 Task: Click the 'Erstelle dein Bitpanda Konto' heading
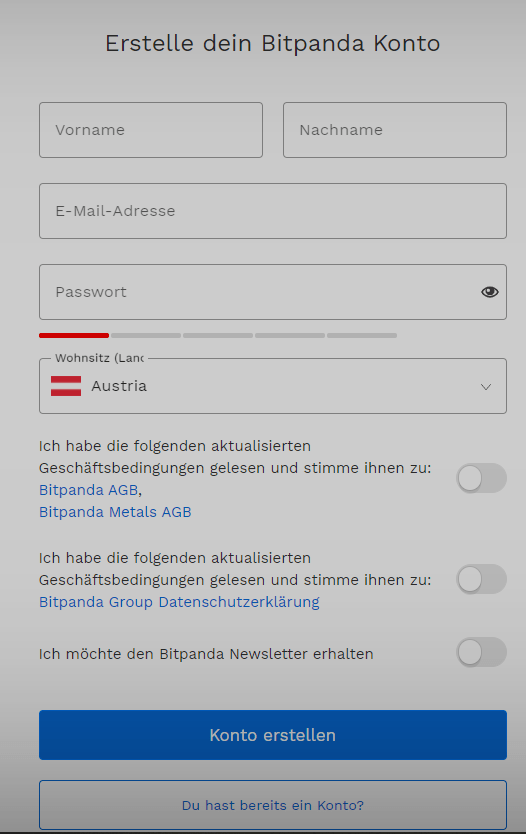tap(272, 43)
